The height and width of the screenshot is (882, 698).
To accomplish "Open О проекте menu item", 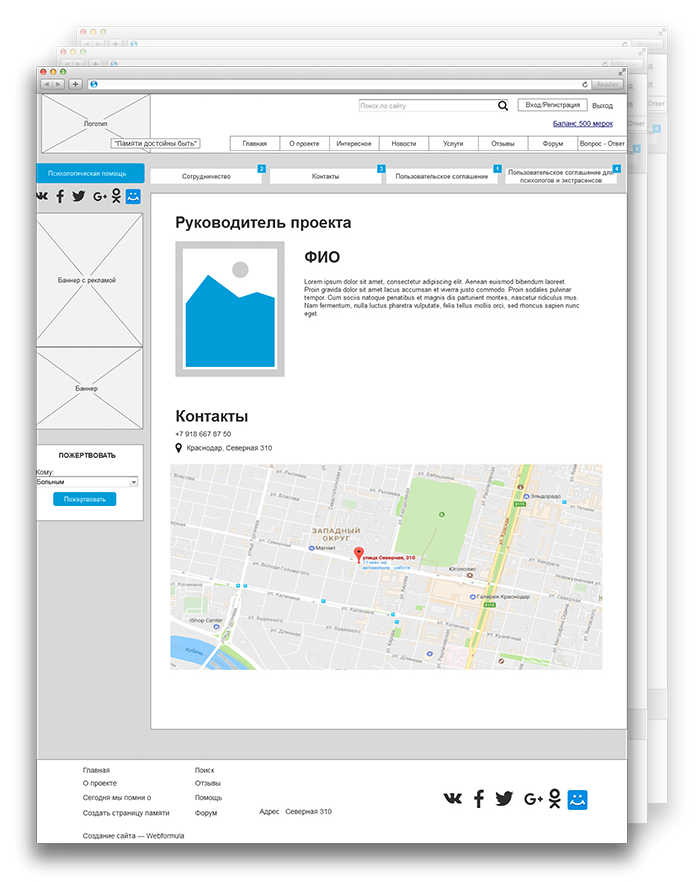I will tap(304, 143).
